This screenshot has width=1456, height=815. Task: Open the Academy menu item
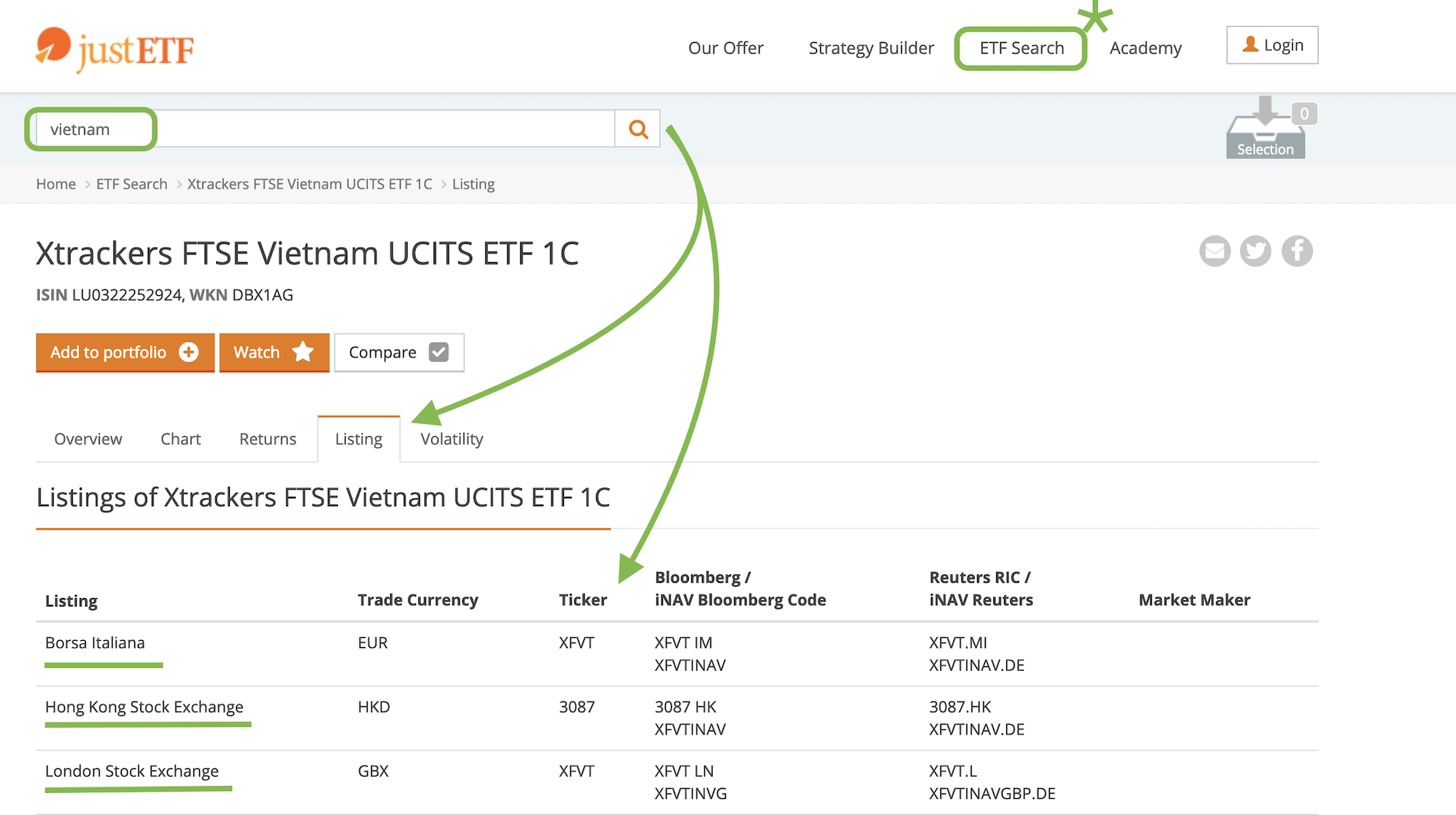pyautogui.click(x=1145, y=48)
